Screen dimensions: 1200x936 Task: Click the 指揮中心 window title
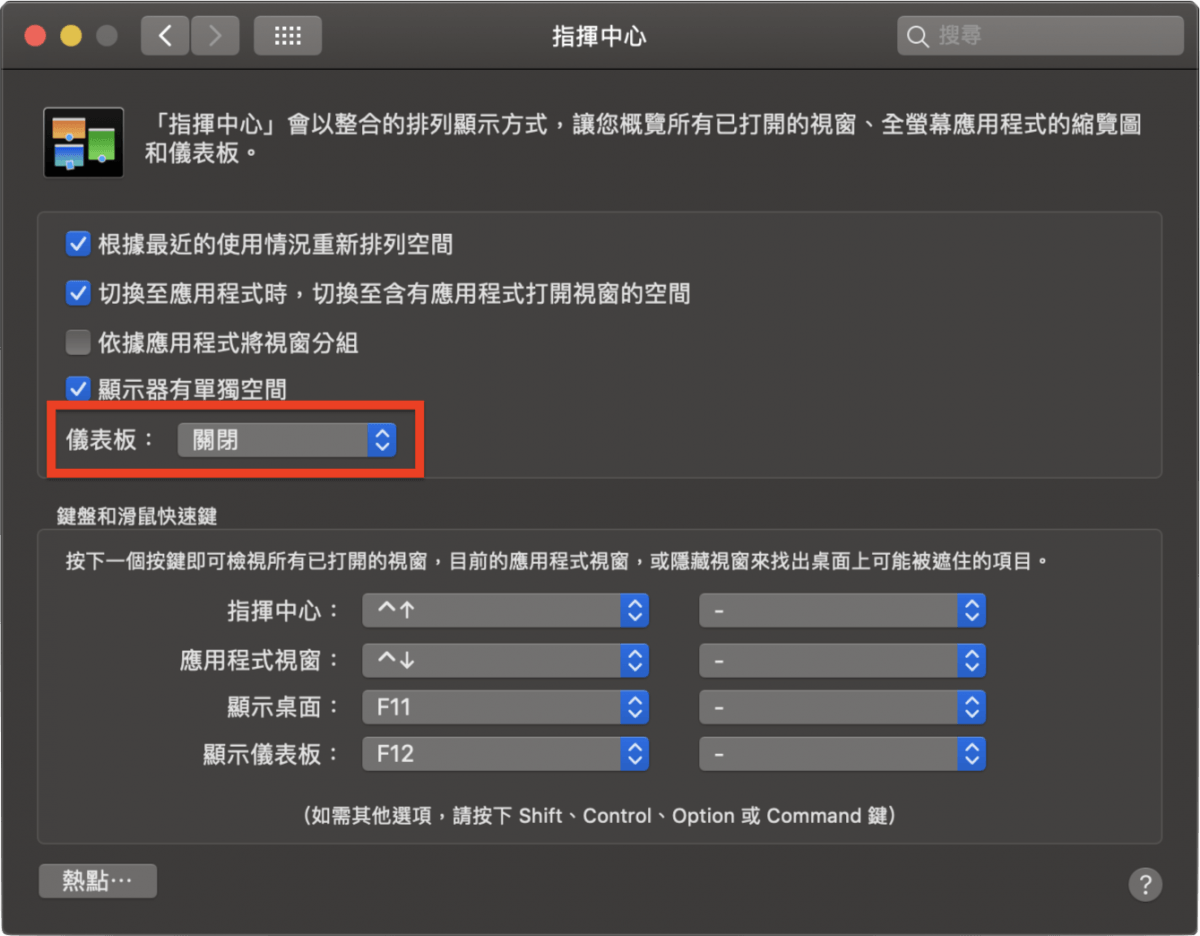pyautogui.click(x=599, y=37)
